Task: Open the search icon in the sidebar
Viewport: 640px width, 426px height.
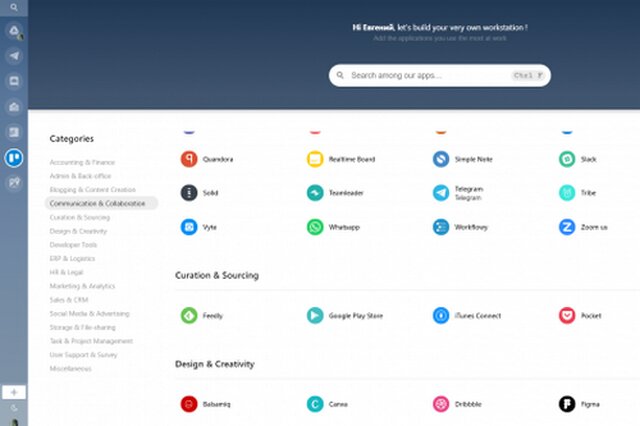Action: (14, 7)
